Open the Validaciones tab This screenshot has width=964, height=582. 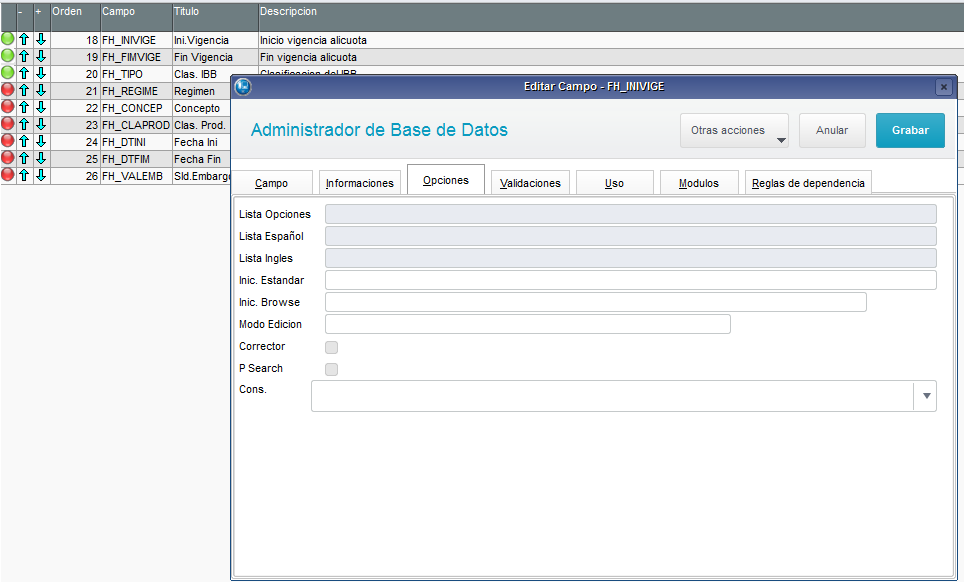click(x=530, y=183)
